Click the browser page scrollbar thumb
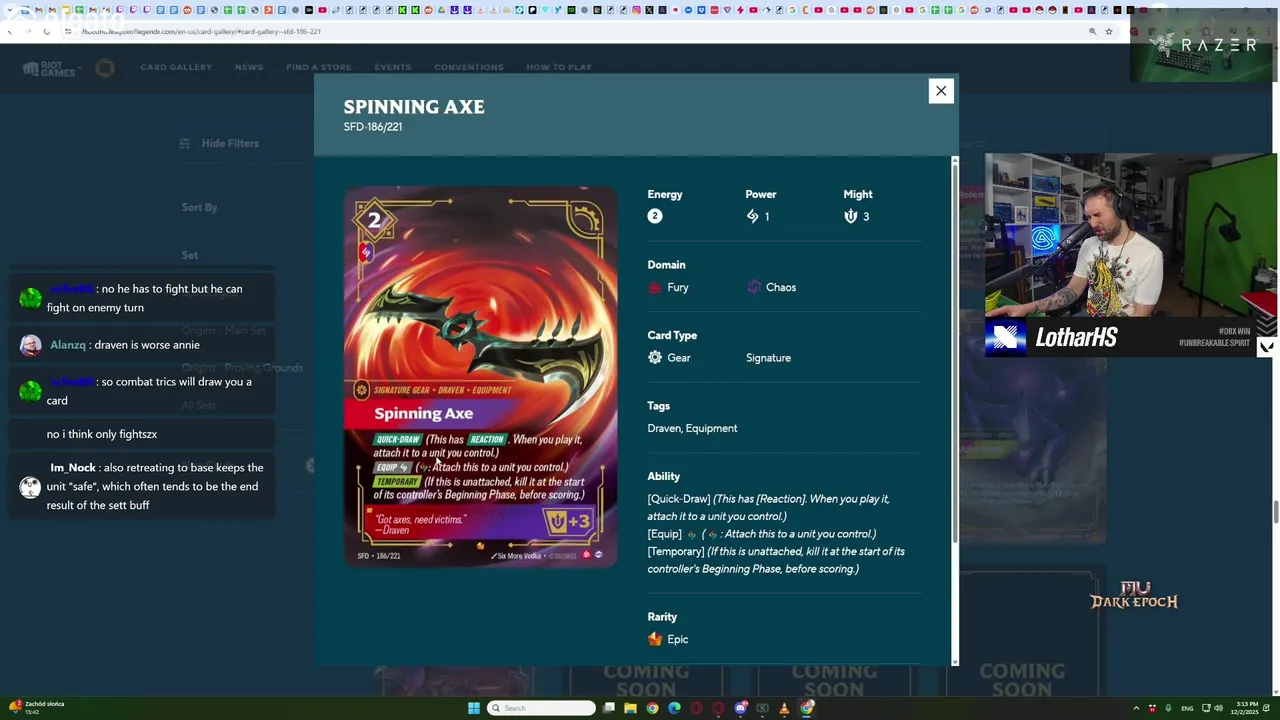This screenshot has height=720, width=1280. (x=1275, y=510)
